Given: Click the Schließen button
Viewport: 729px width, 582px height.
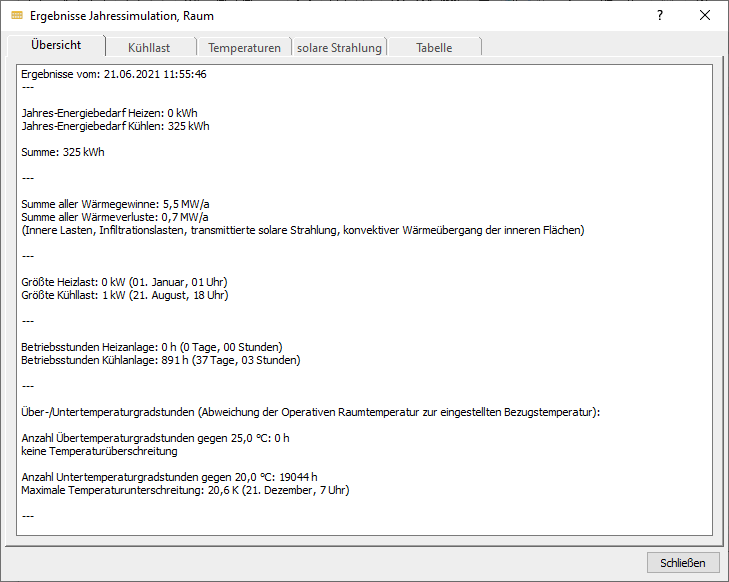Looking at the screenshot, I should click(683, 563).
